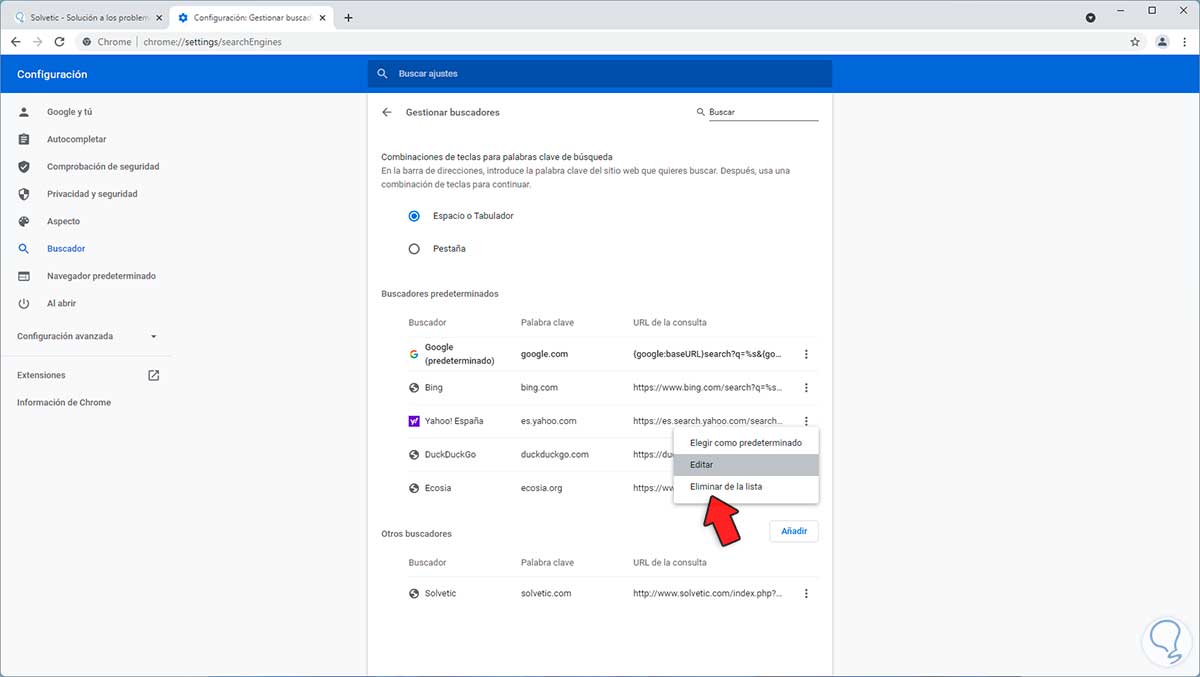Click the Privacidad y seguridad shield icon
Screen dimensions: 1200x677
pos(24,194)
